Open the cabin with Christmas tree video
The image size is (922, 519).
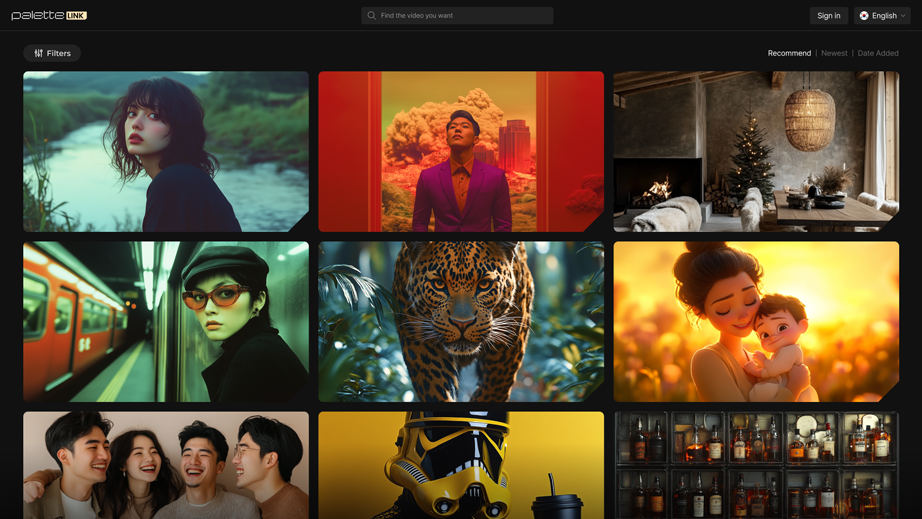pos(756,152)
